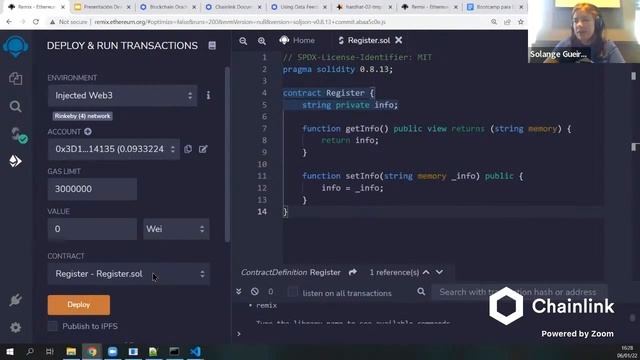The image size is (640, 360).
Task: Open Zoom app in taskbar
Action: (x=113, y=351)
